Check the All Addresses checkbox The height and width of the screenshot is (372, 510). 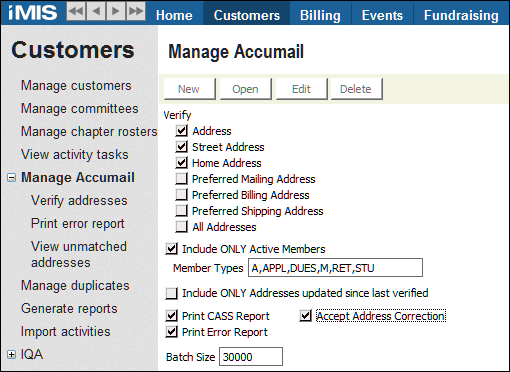pos(181,227)
